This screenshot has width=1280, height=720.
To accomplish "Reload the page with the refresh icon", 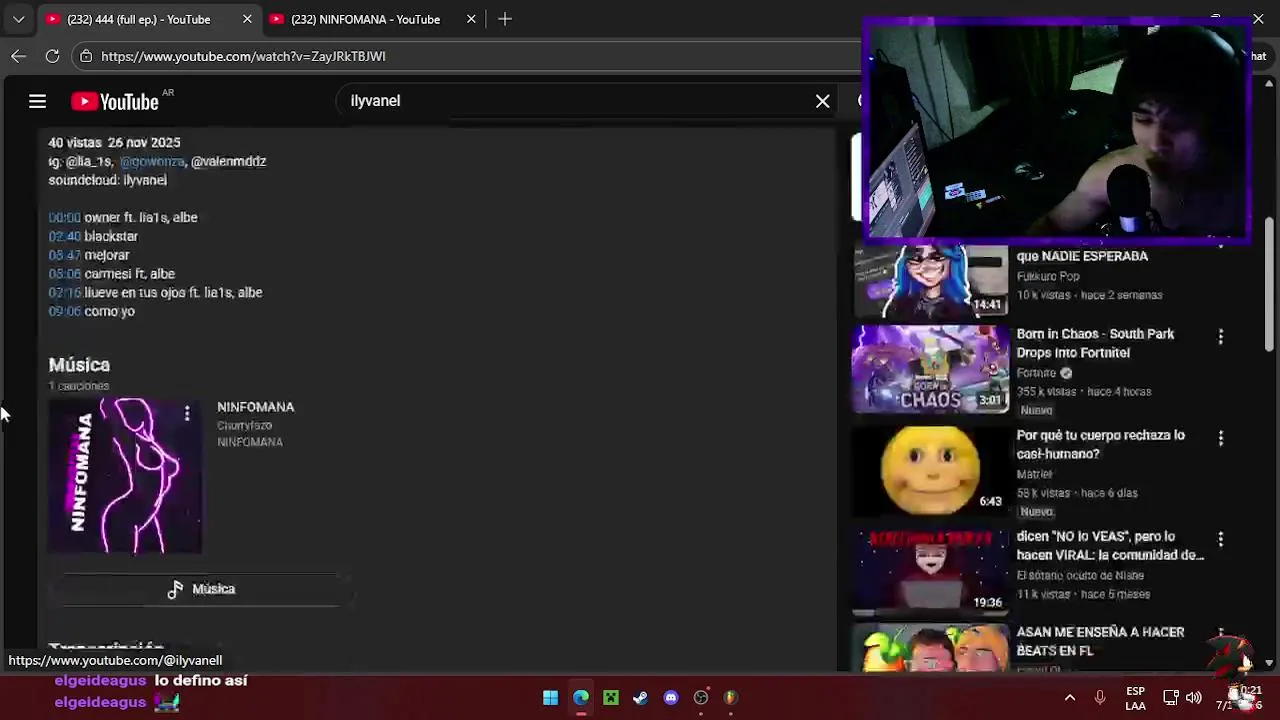I will click(x=52, y=56).
